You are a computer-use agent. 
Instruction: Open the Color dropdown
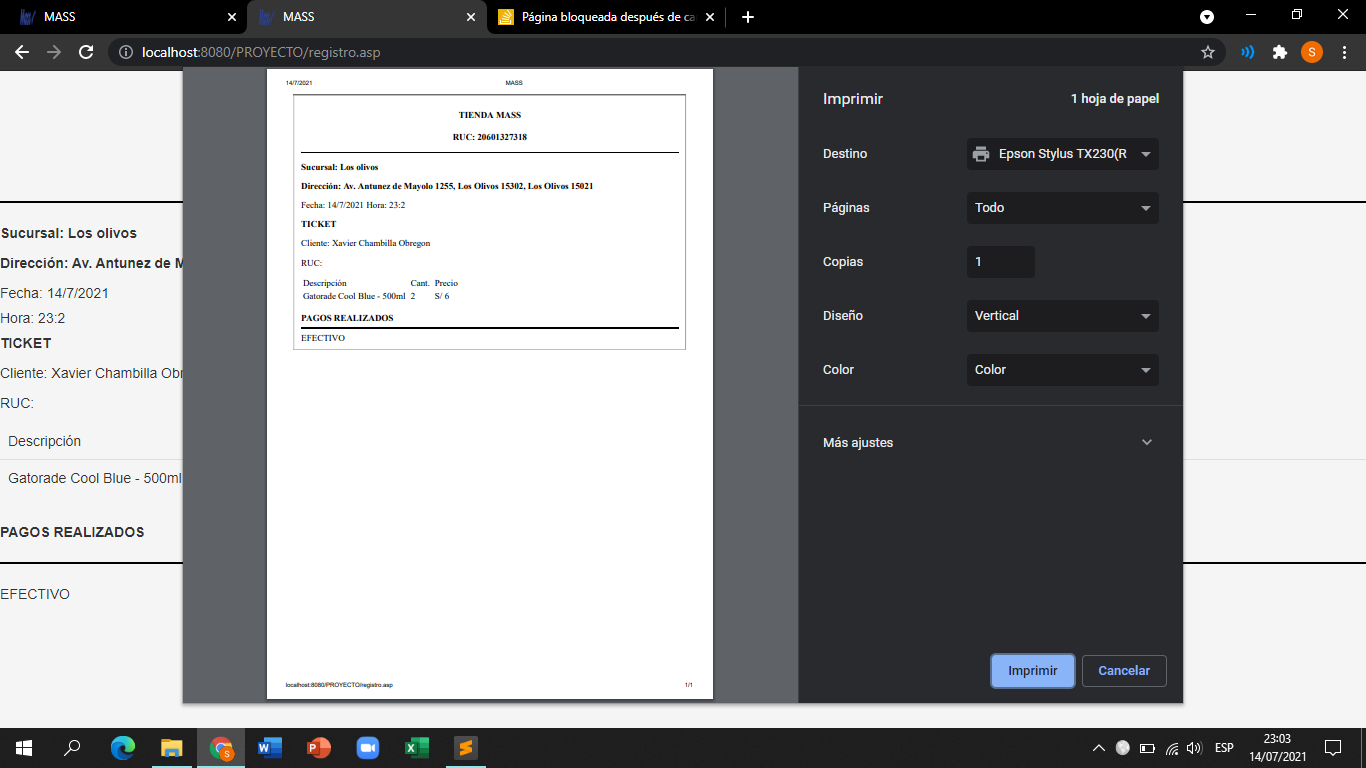pos(1063,370)
